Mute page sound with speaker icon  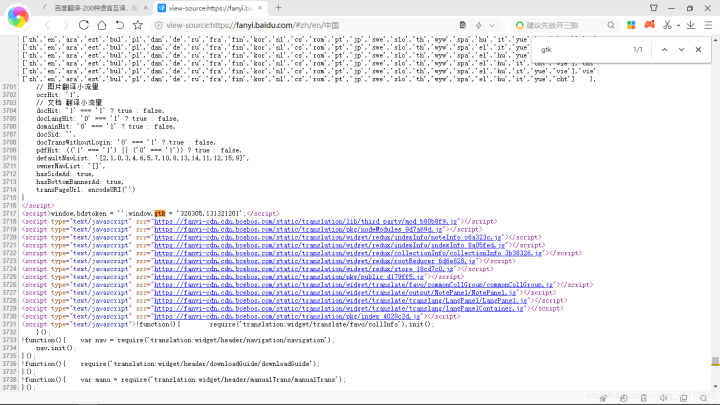pos(664,398)
